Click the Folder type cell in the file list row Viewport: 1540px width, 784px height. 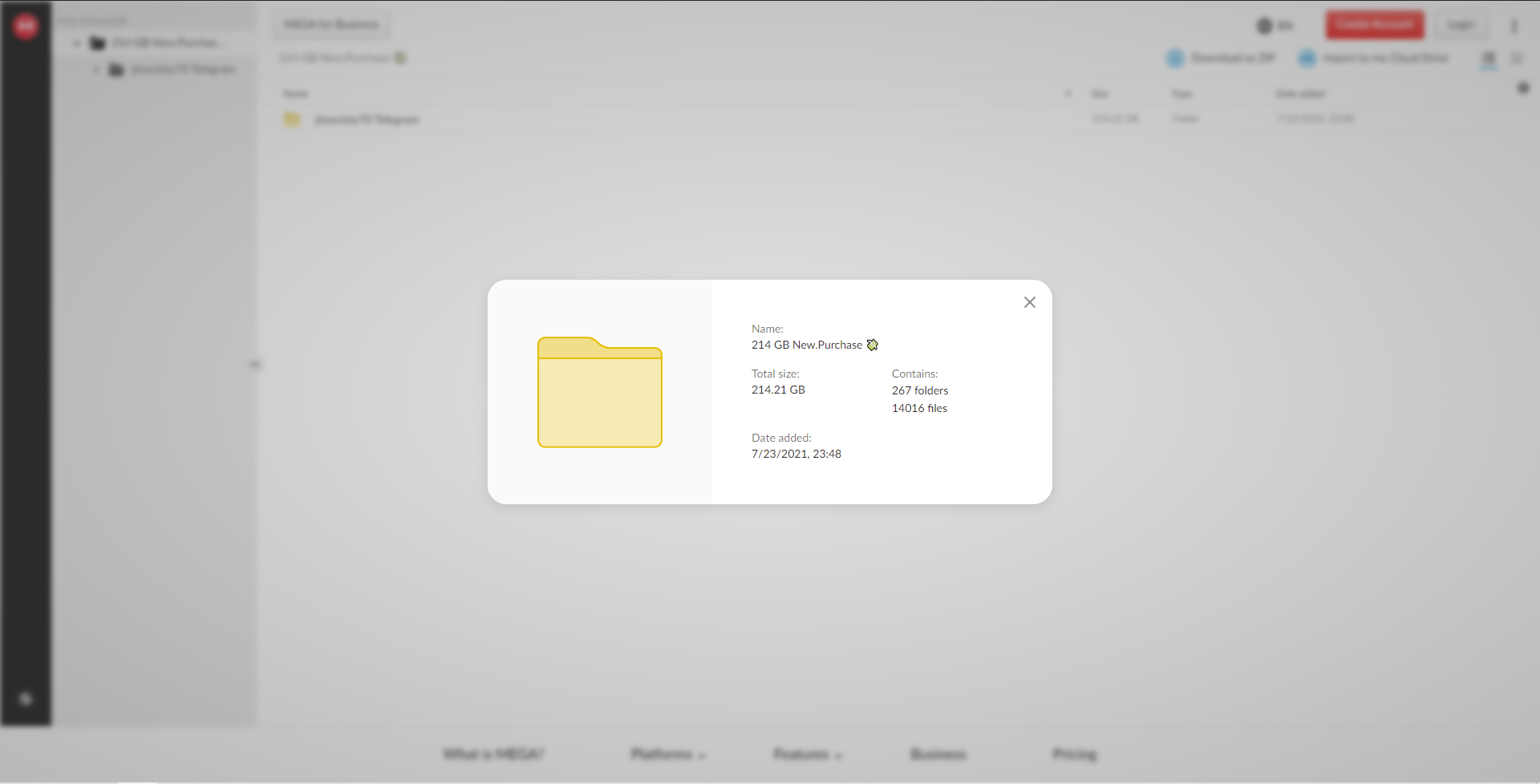click(x=1185, y=119)
